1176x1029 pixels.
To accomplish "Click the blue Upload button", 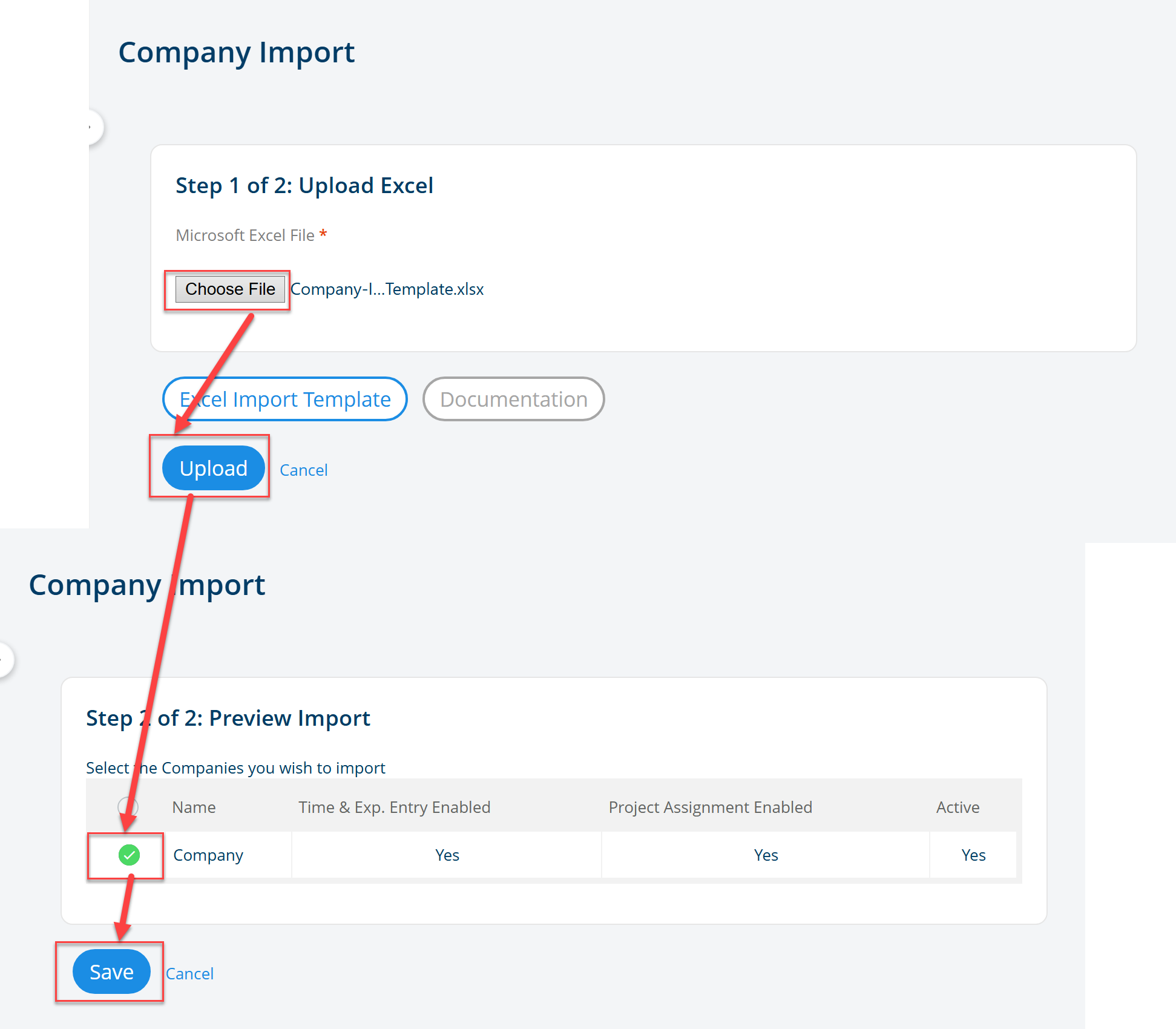I will 213,468.
